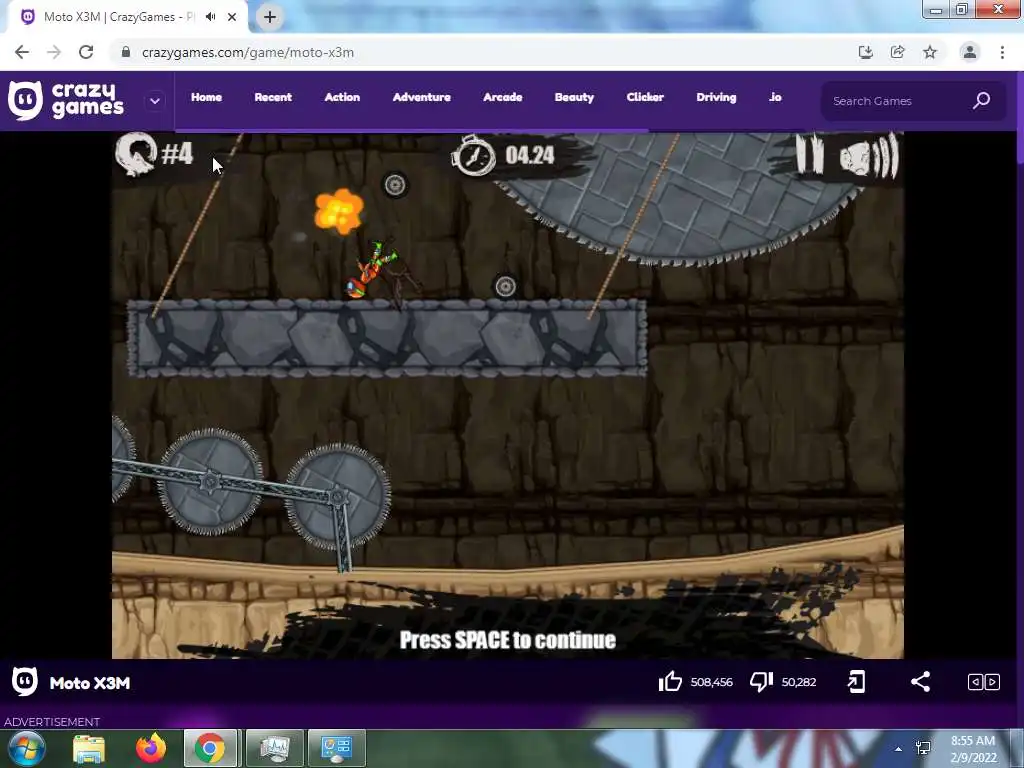This screenshot has width=1024, height=768.
Task: Open the Chrome three-dot menu
Action: pyautogui.click(x=1002, y=52)
